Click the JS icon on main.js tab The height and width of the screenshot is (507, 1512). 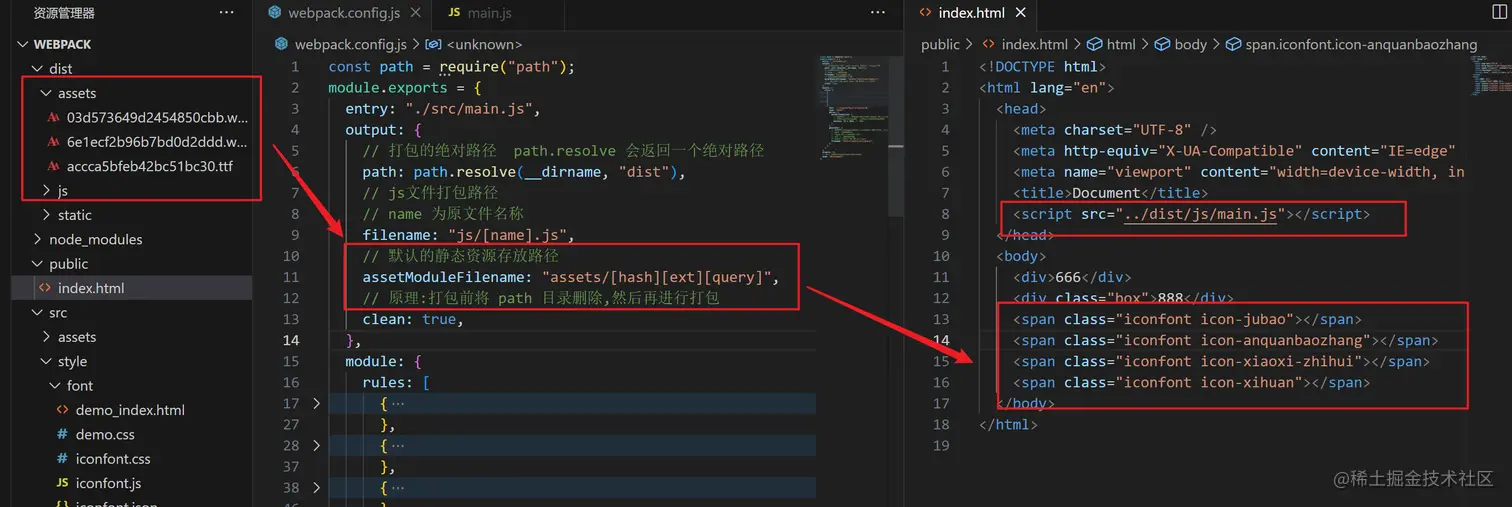tap(454, 13)
